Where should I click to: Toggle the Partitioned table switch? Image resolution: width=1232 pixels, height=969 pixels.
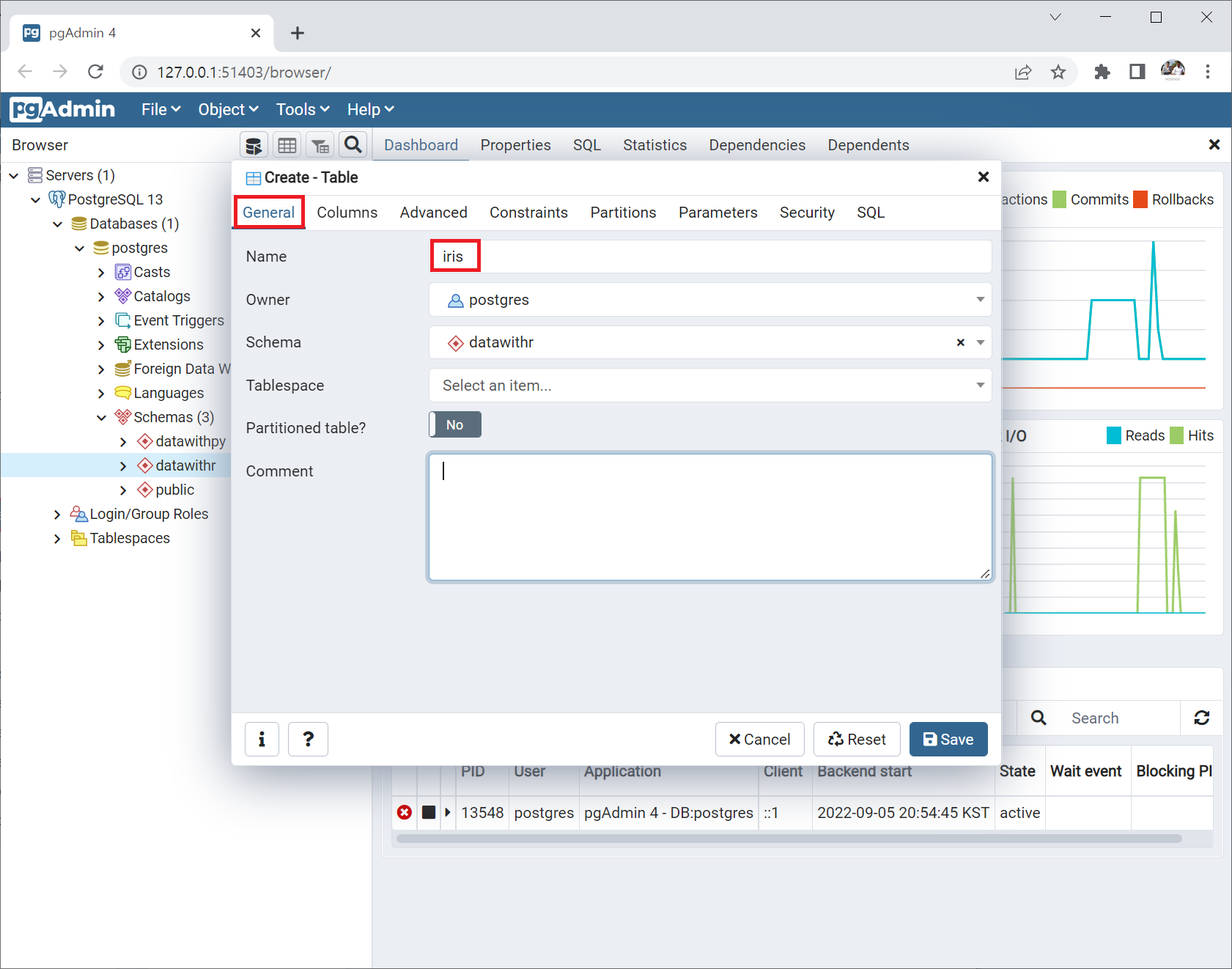point(455,424)
